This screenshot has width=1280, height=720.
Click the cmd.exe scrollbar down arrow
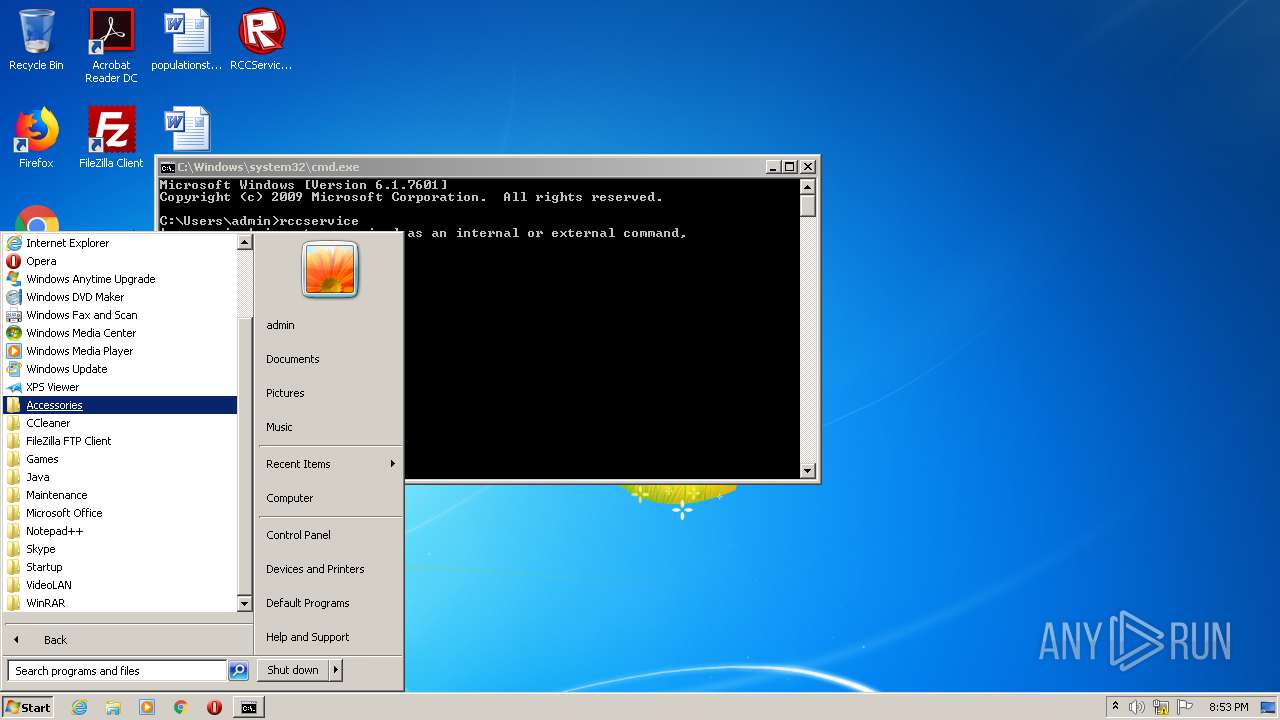[808, 470]
